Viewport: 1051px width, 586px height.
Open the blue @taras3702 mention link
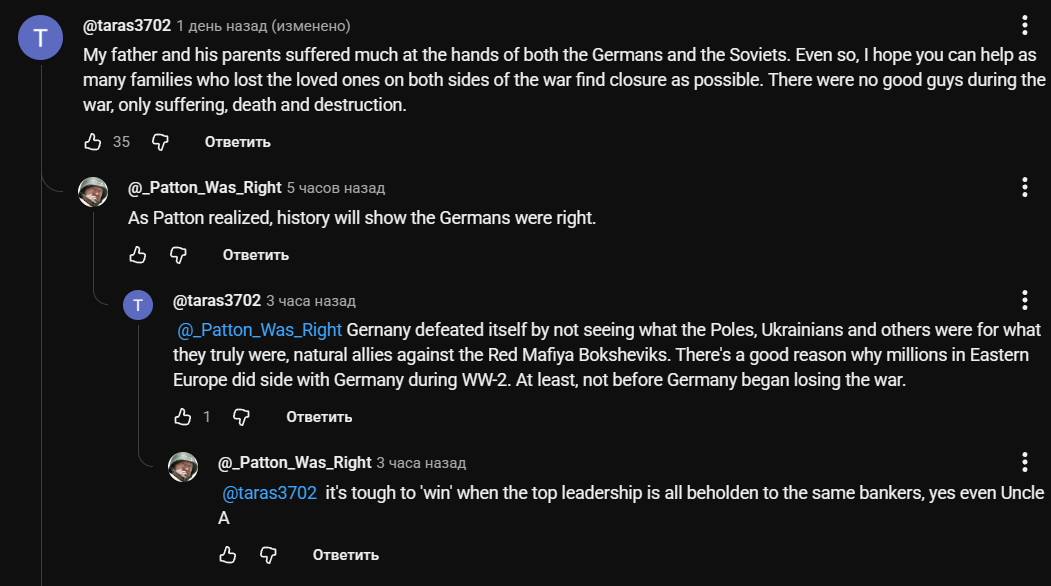point(268,493)
